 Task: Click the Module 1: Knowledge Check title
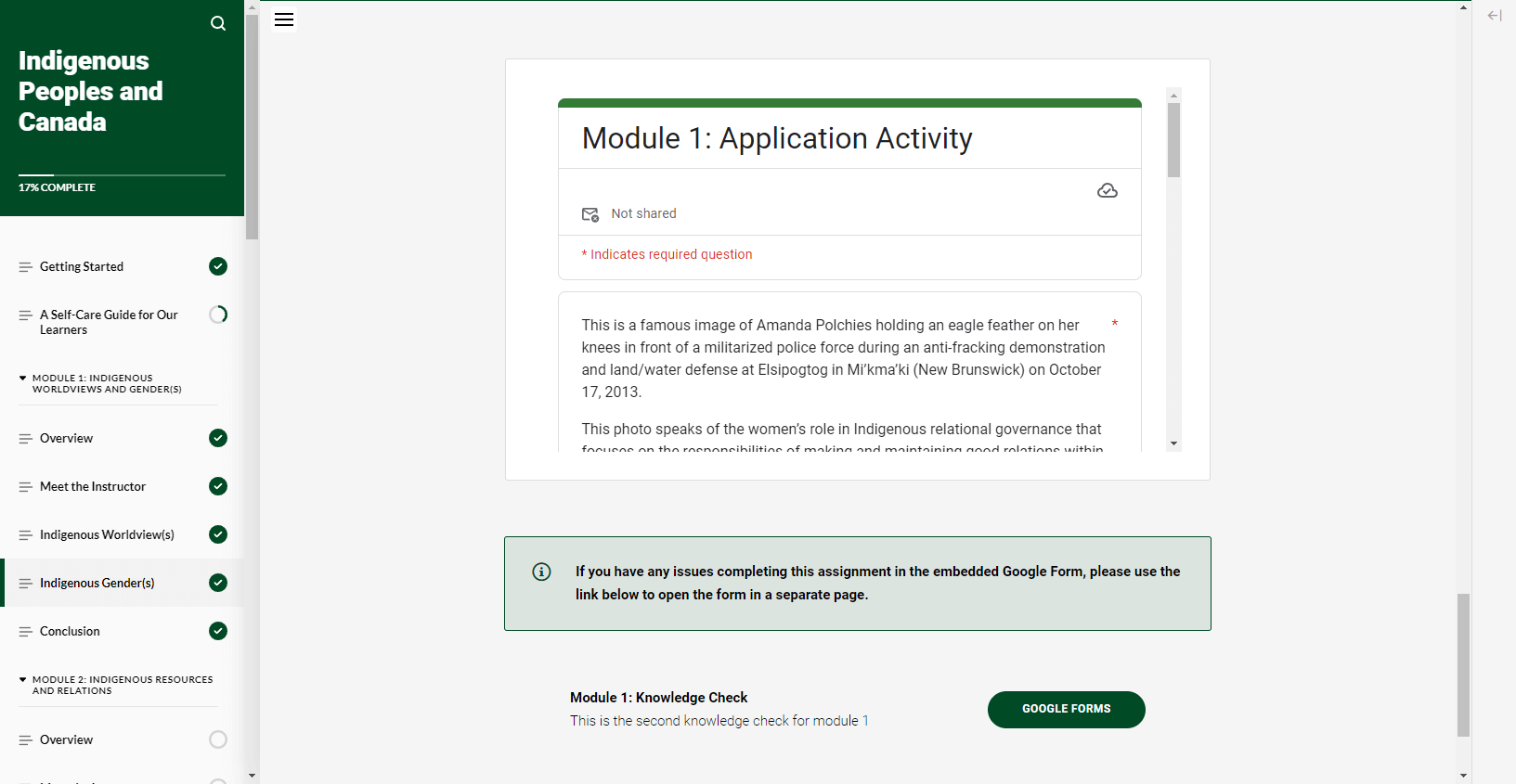click(658, 698)
